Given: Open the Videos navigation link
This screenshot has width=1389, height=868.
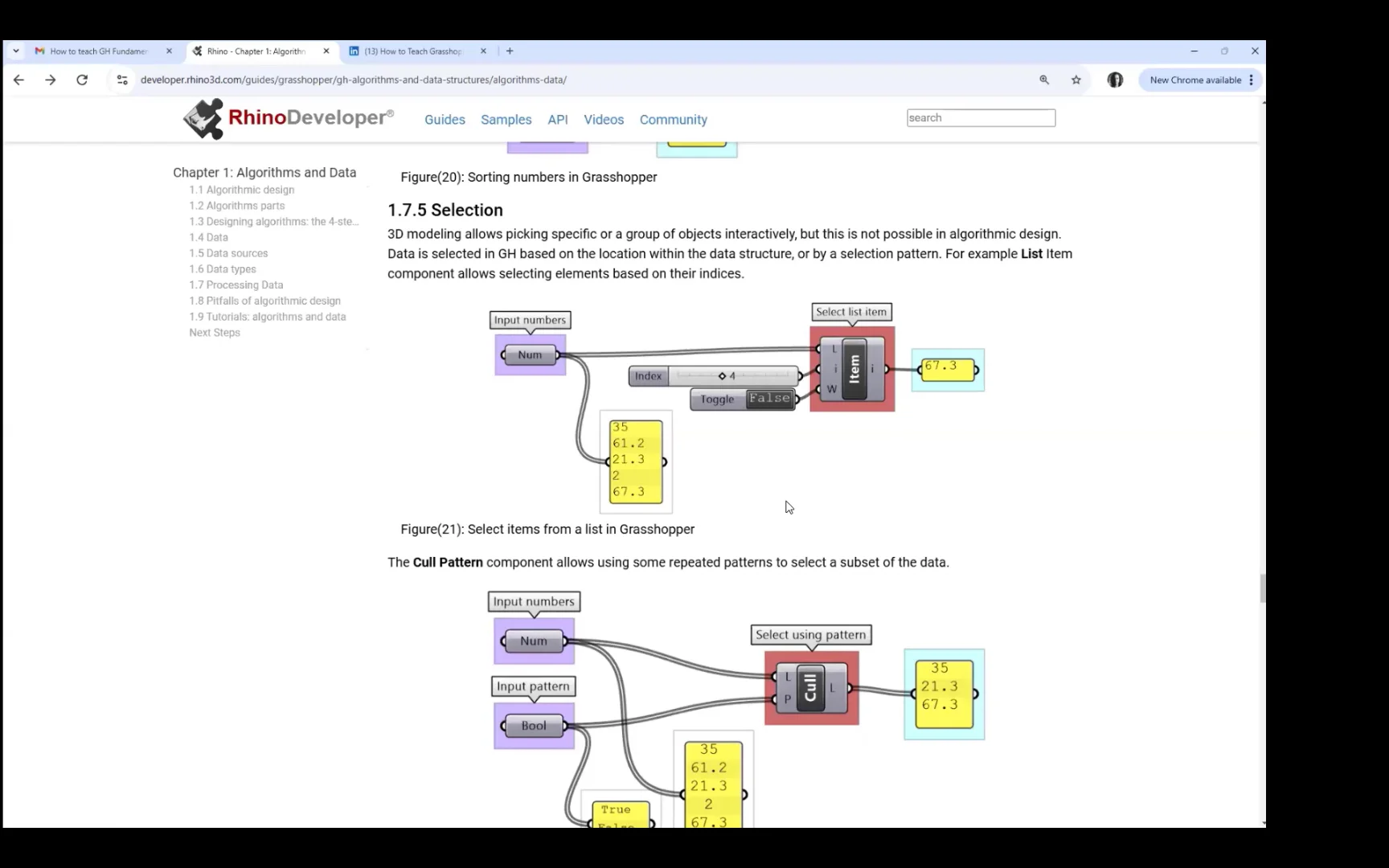Looking at the screenshot, I should pyautogui.click(x=604, y=119).
